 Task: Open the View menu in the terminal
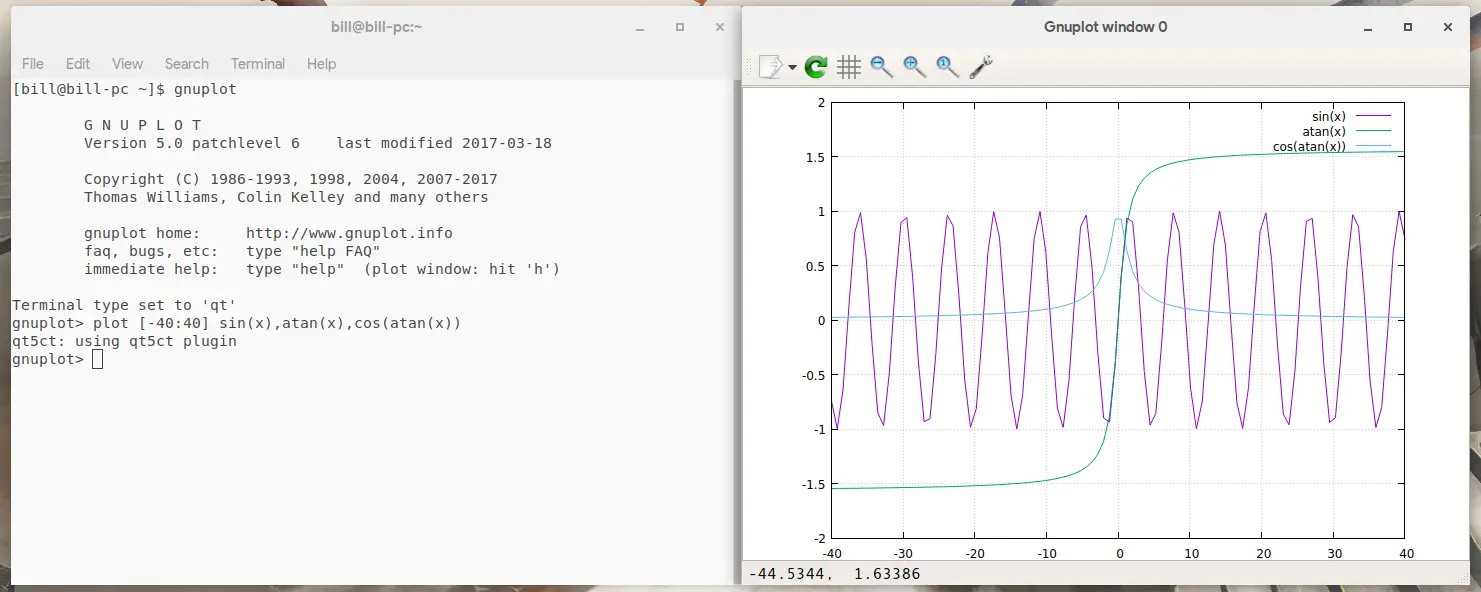pos(127,64)
